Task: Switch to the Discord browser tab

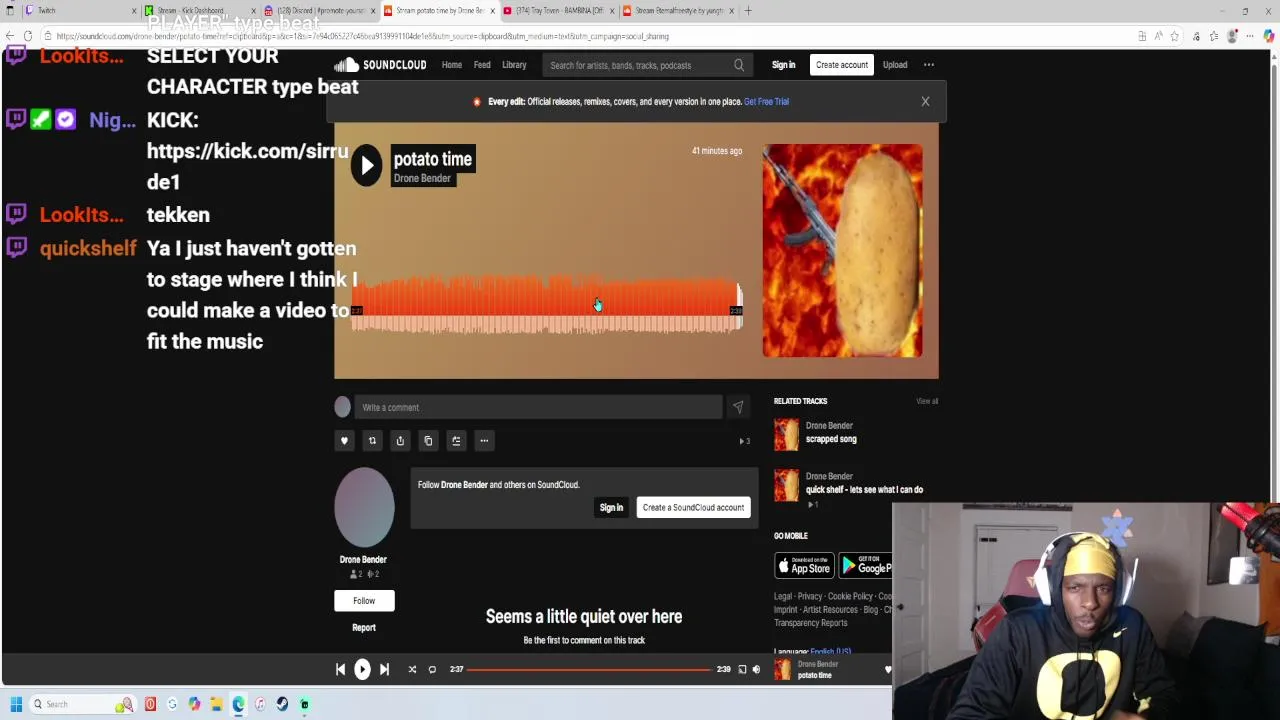Action: click(318, 11)
